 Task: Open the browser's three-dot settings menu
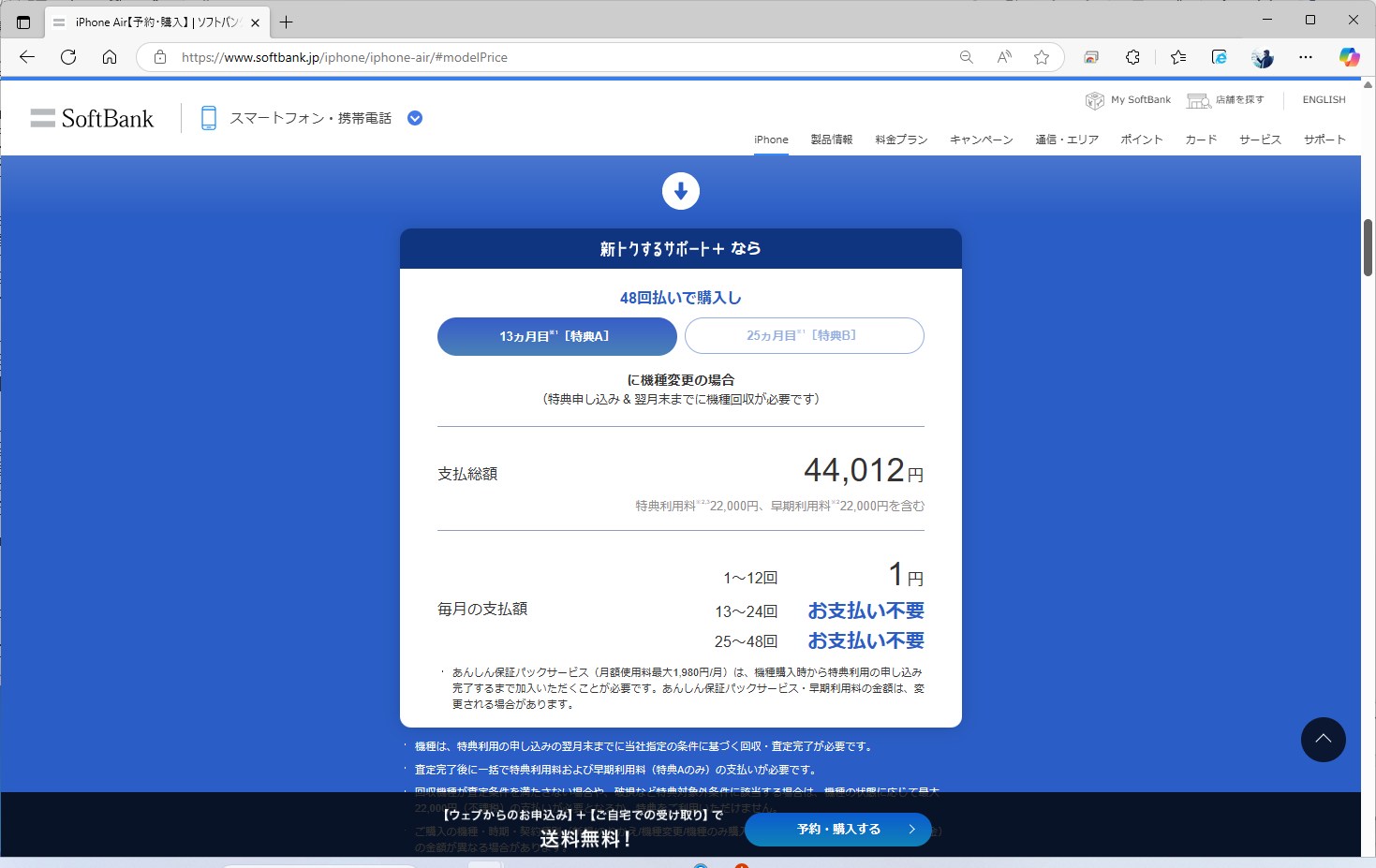coord(1305,57)
